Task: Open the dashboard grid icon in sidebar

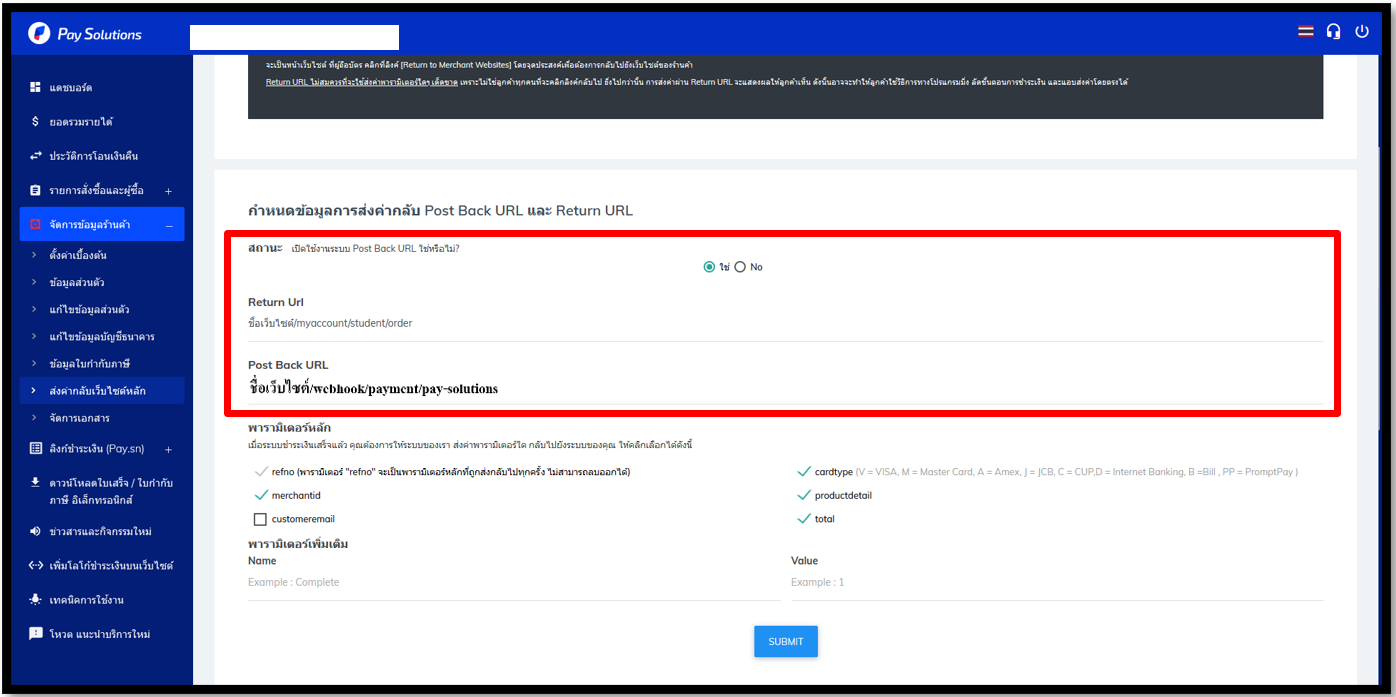Action: pos(36,88)
